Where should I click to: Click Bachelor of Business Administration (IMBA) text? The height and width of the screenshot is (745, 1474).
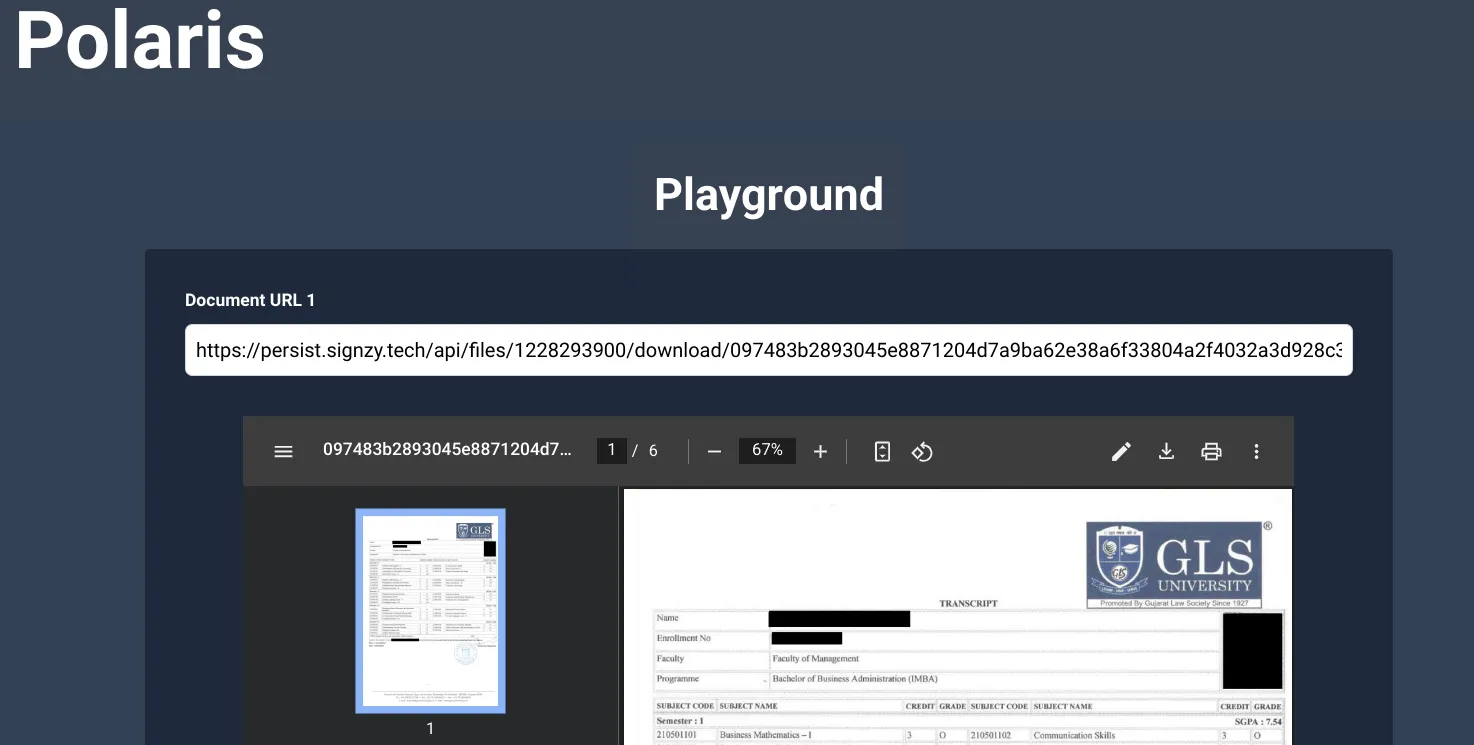[855, 679]
